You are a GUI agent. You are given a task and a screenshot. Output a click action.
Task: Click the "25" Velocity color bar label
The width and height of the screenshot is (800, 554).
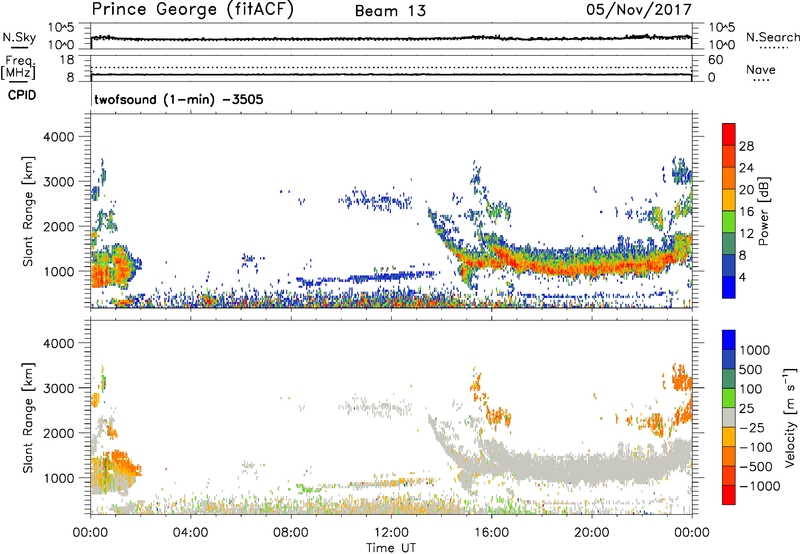pos(746,408)
